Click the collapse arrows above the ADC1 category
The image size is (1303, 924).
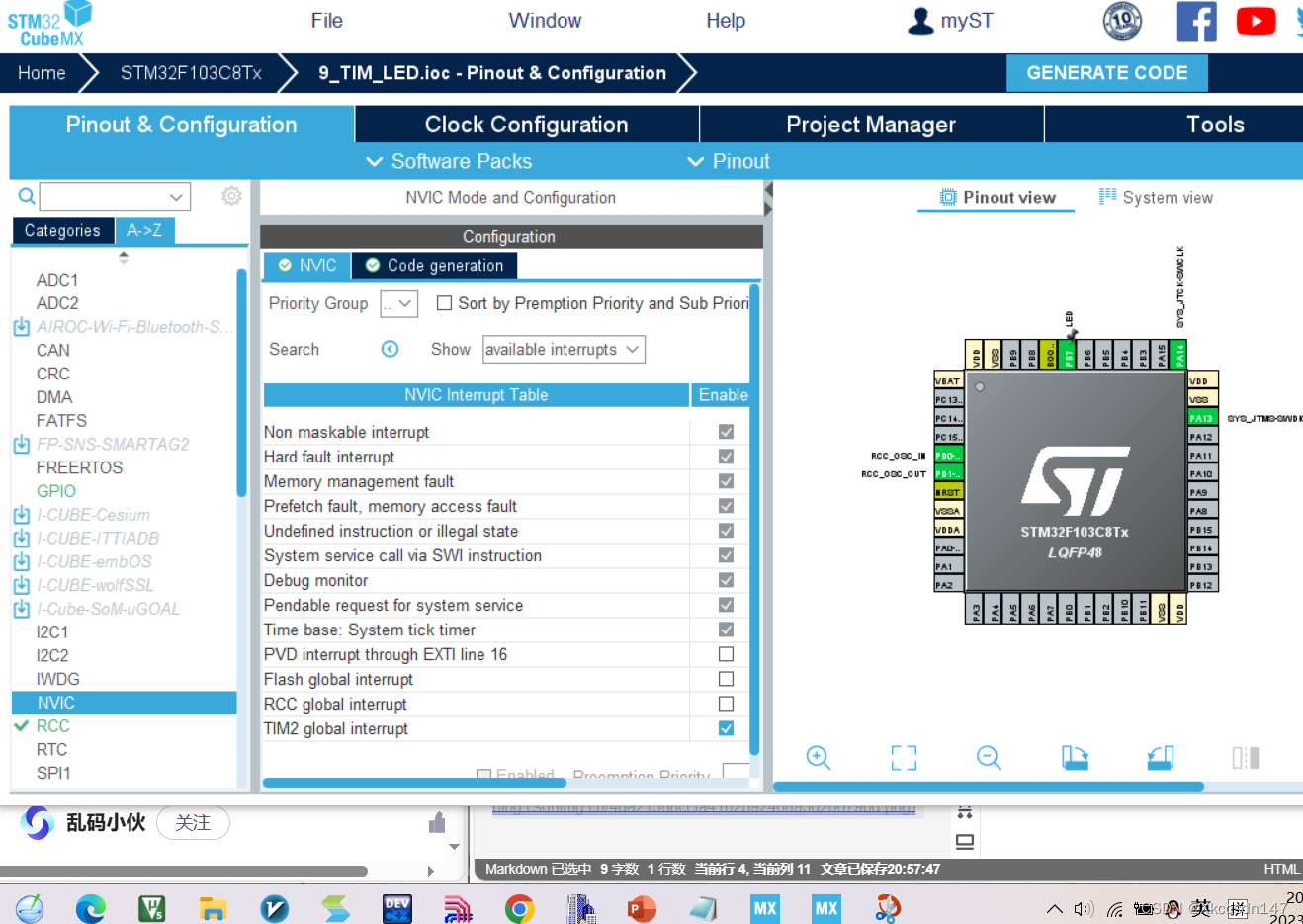124,257
